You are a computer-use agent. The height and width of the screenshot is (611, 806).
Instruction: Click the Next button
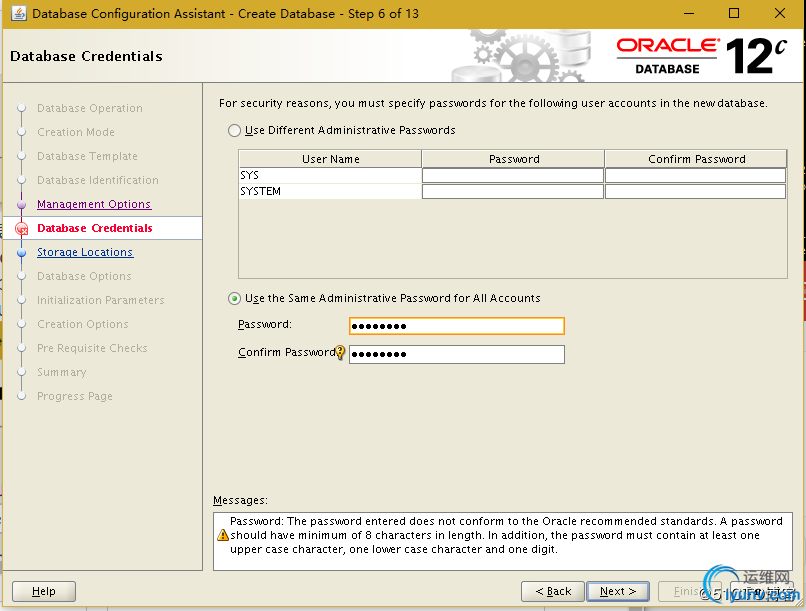(x=618, y=591)
